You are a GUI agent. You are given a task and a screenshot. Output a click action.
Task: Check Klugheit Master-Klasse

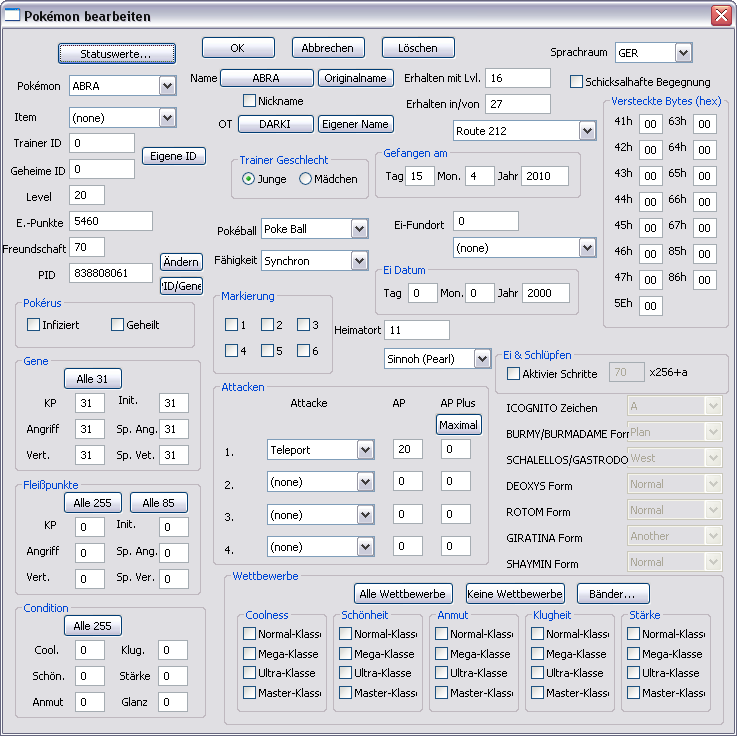click(537, 692)
